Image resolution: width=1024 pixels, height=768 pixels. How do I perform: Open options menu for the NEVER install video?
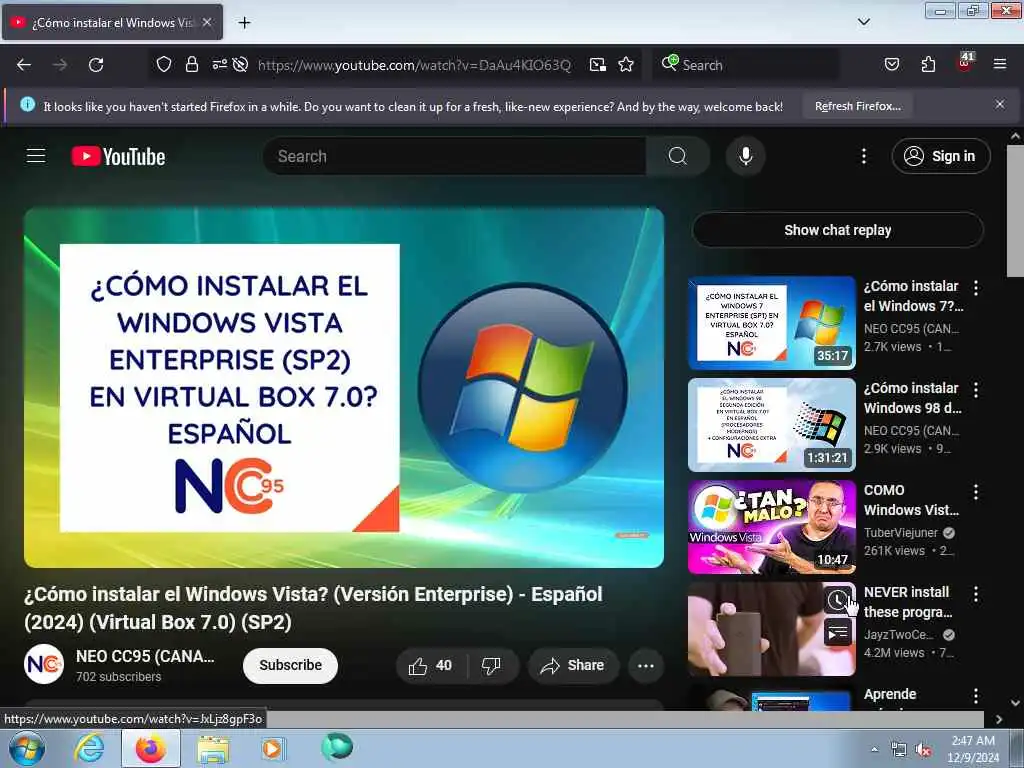coord(976,594)
